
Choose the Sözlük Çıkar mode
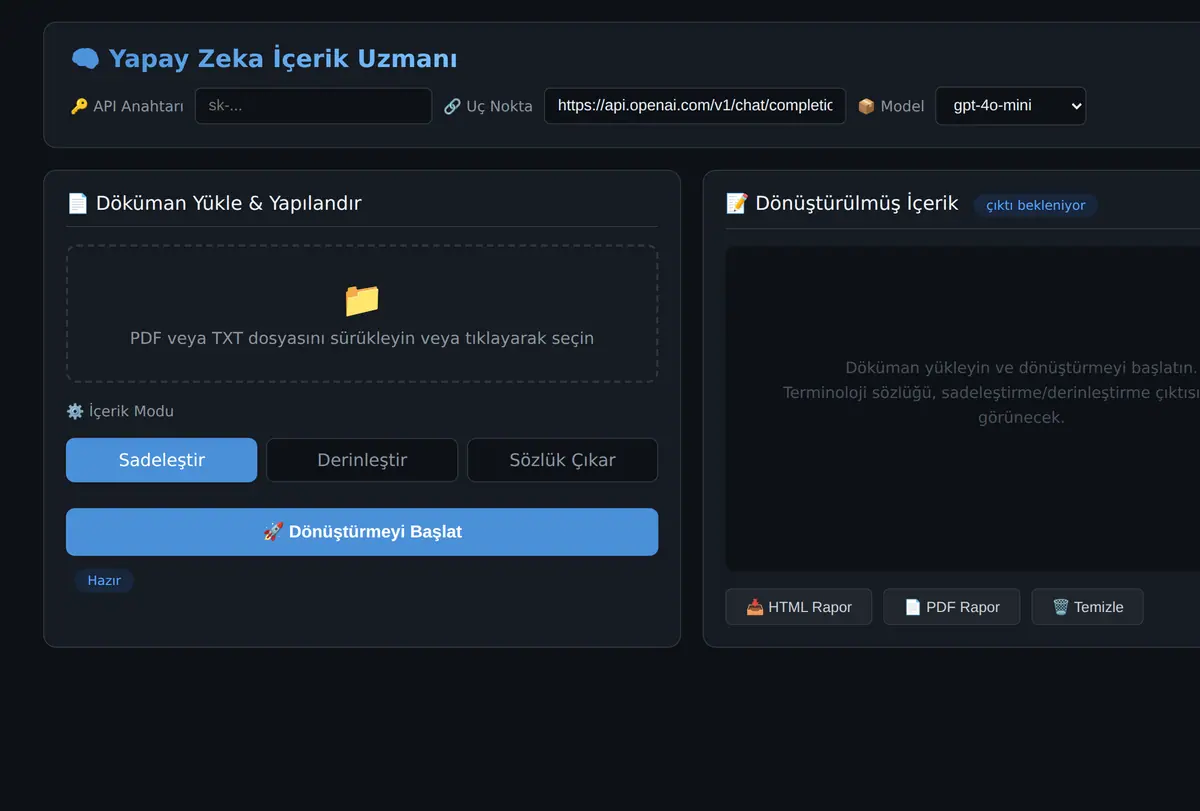point(562,460)
